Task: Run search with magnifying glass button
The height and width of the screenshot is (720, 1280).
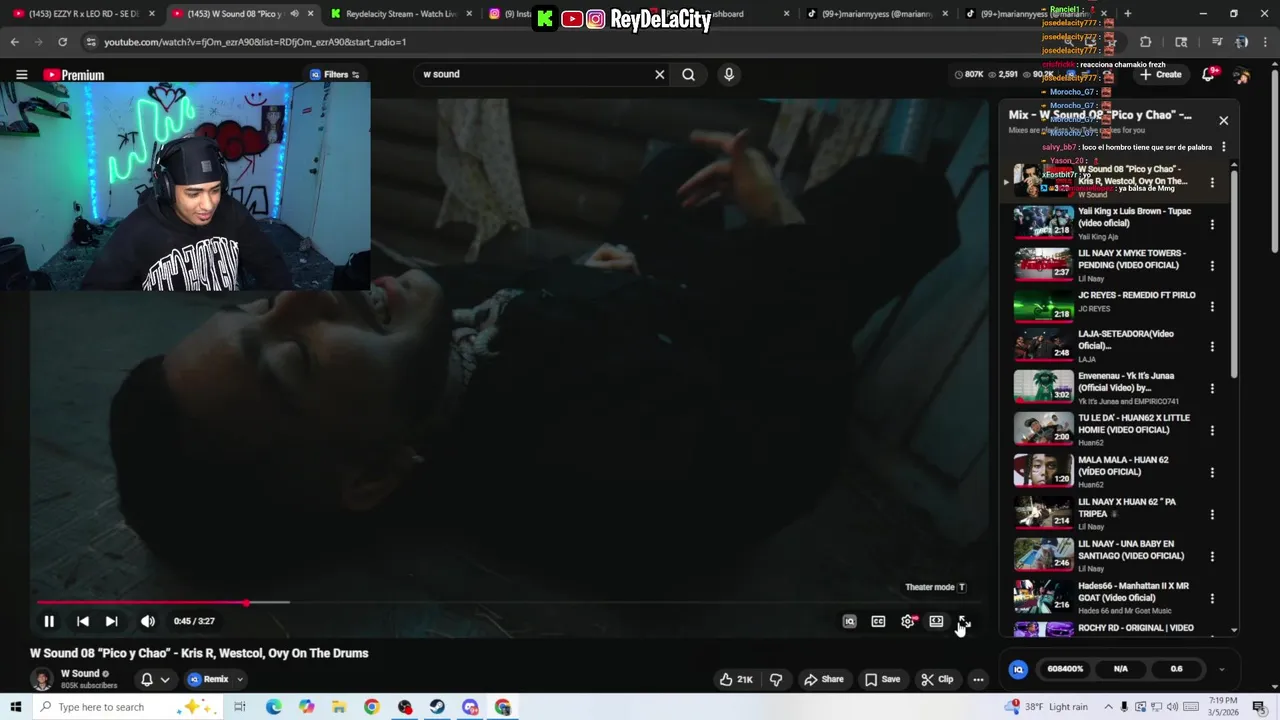Action: [688, 74]
